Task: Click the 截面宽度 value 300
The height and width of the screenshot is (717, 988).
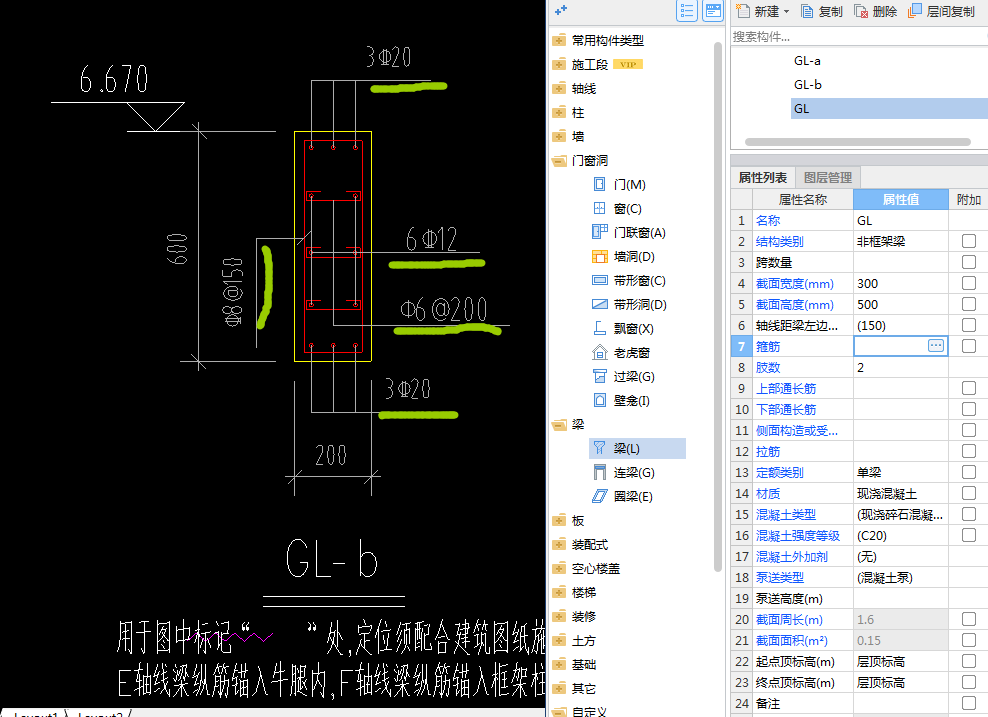Action: 900,284
